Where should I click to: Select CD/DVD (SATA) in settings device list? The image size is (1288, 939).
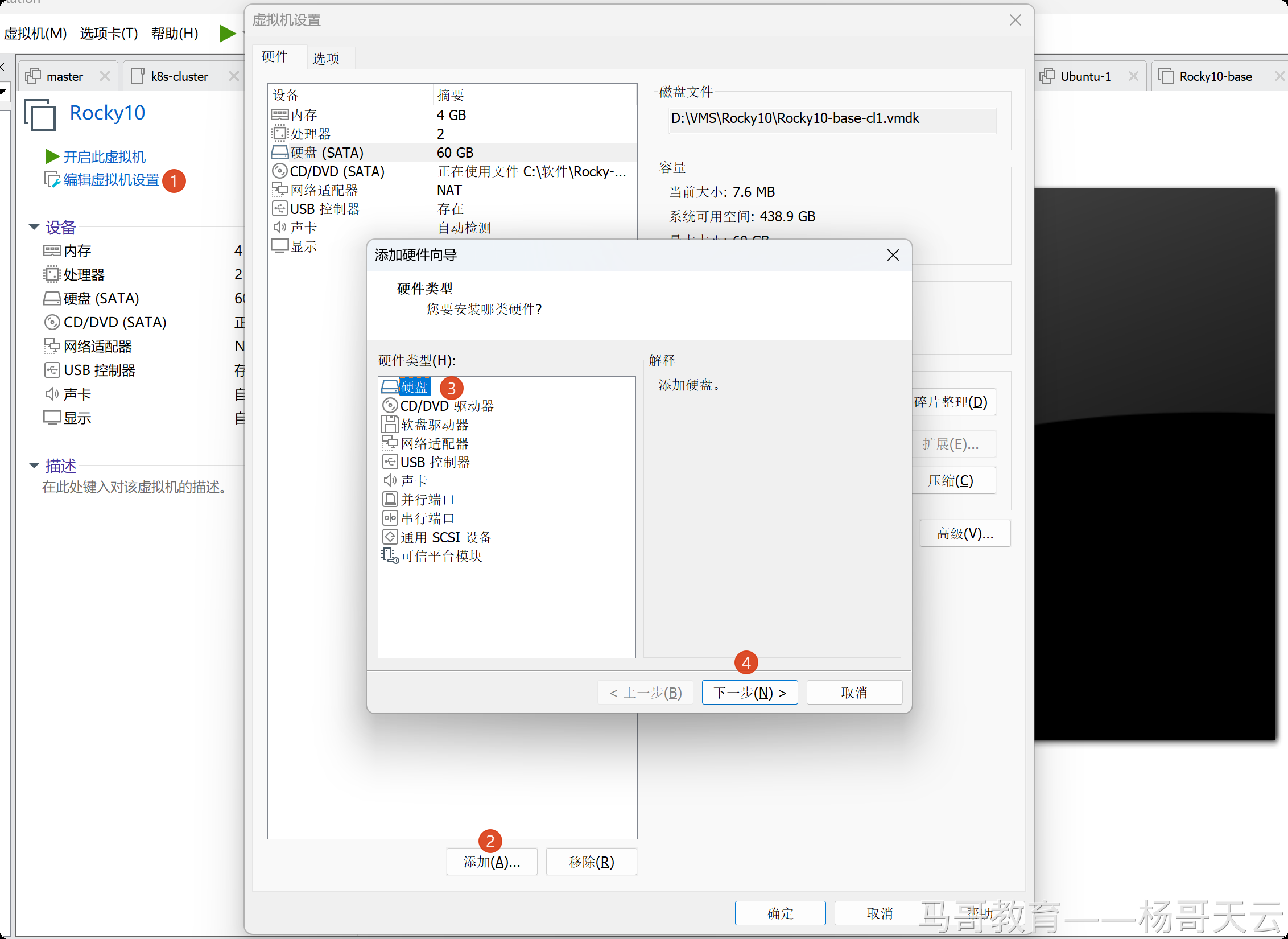pos(452,171)
